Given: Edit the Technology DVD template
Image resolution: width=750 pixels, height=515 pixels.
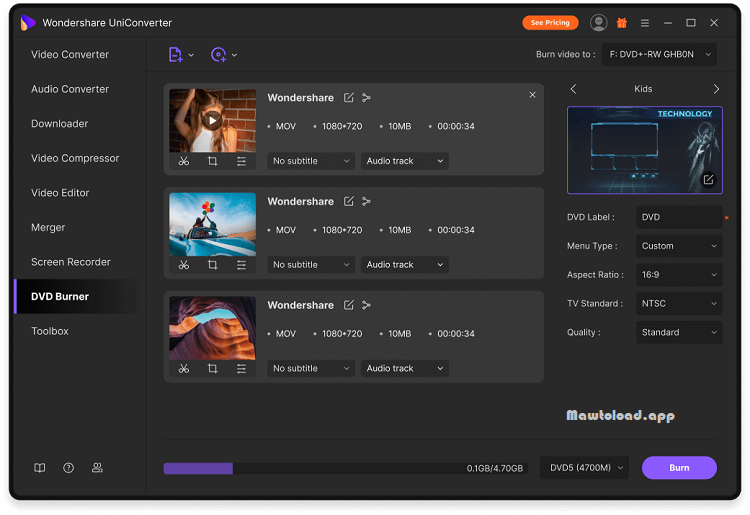Looking at the screenshot, I should click(x=708, y=180).
